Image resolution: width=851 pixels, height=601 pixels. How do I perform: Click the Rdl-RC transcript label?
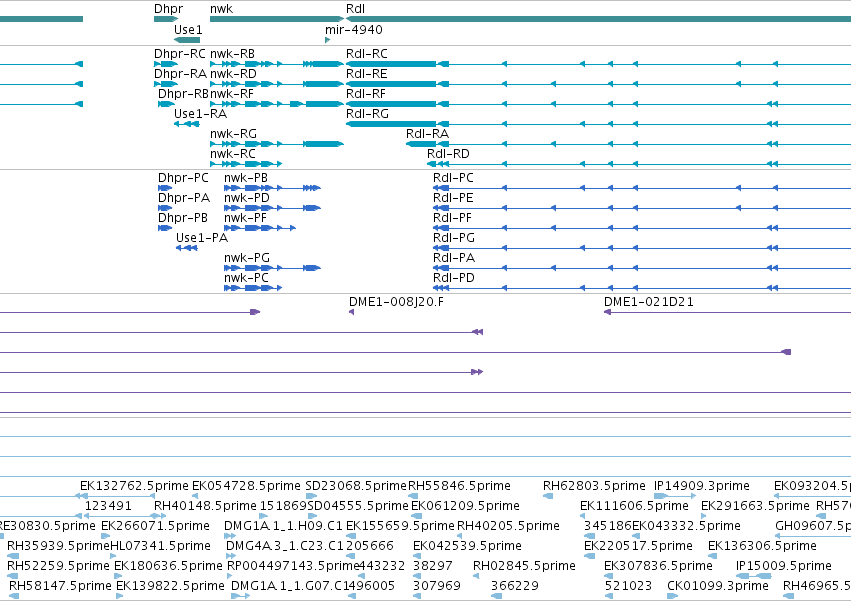[367, 54]
